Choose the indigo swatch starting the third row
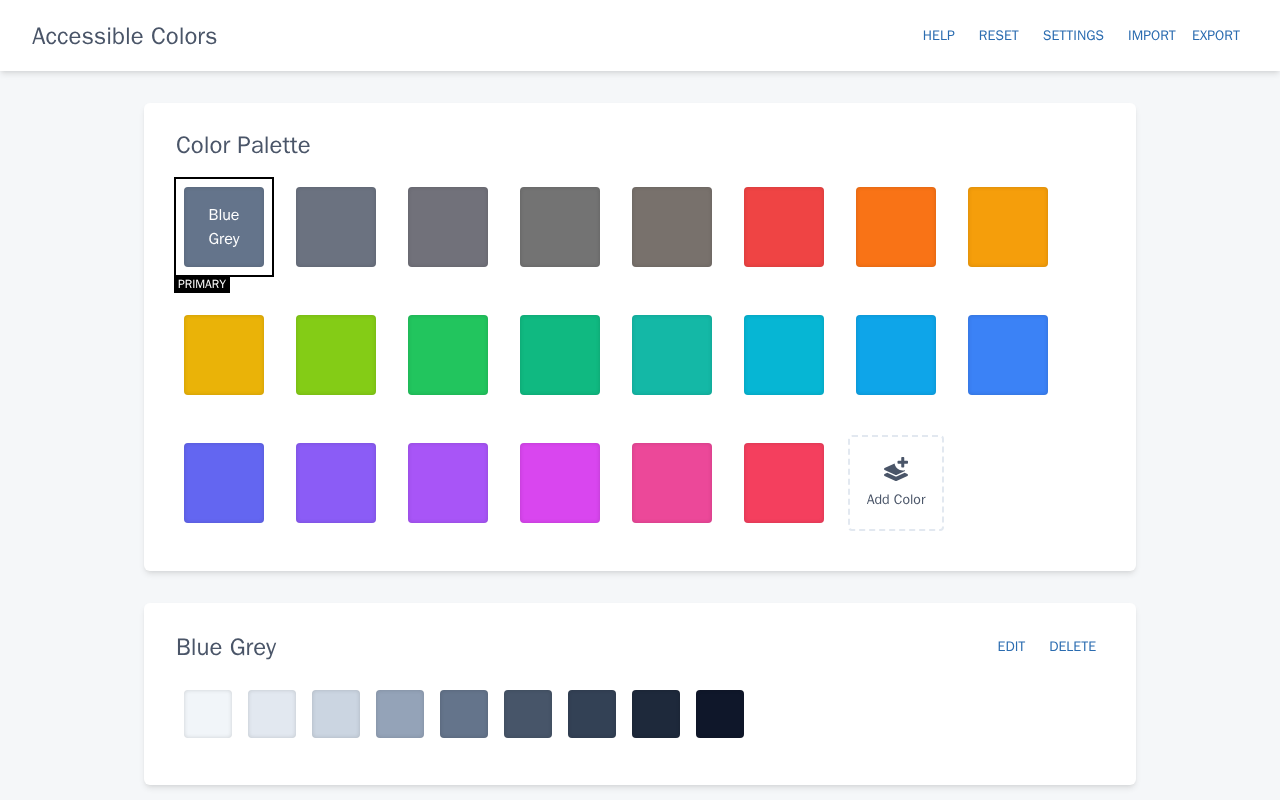This screenshot has height=800, width=1280. click(224, 483)
